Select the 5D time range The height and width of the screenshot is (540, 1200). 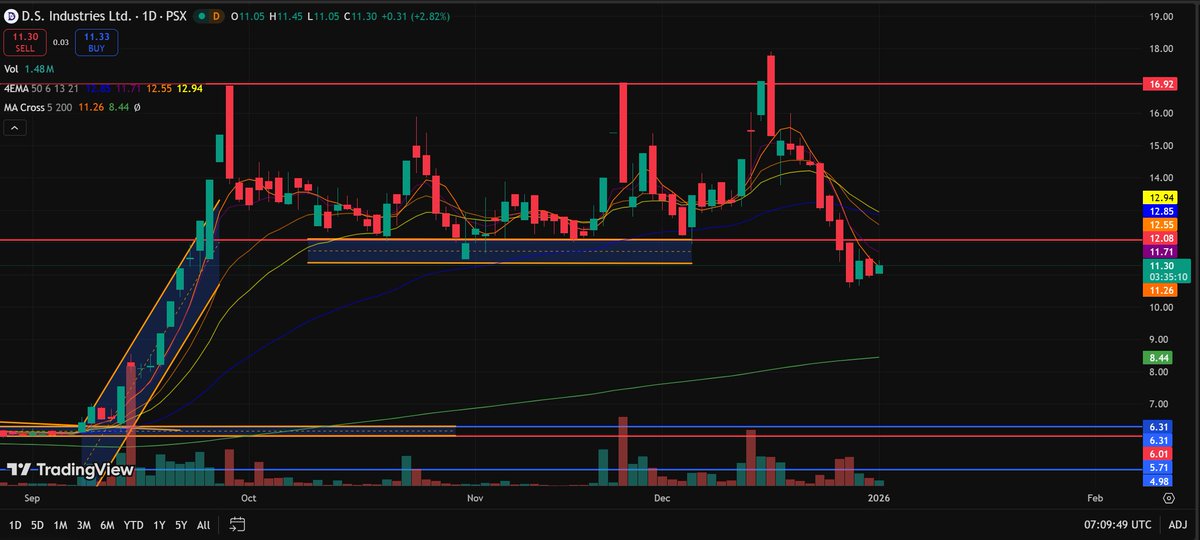point(37,524)
